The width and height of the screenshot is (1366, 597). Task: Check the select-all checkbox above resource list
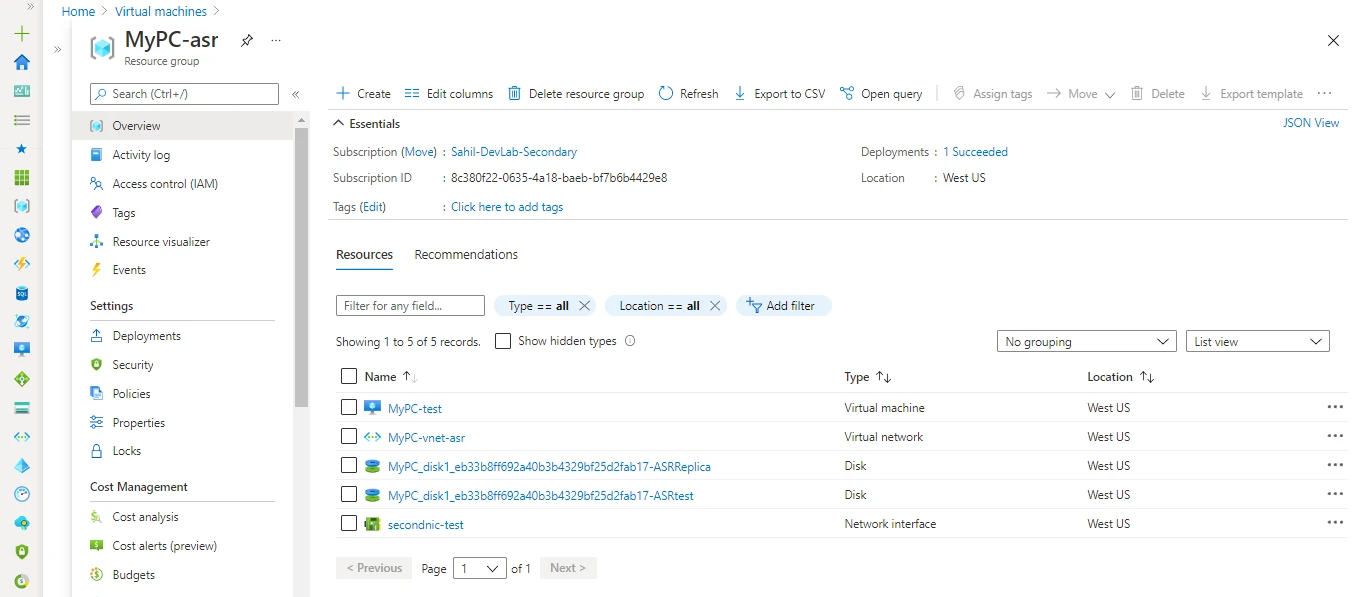pos(349,377)
